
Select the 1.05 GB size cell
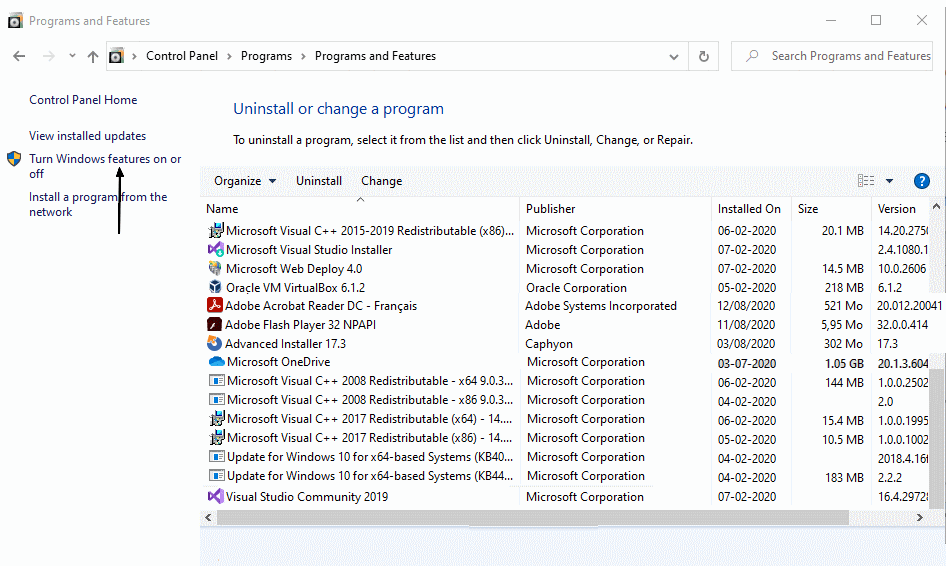pyautogui.click(x=844, y=363)
